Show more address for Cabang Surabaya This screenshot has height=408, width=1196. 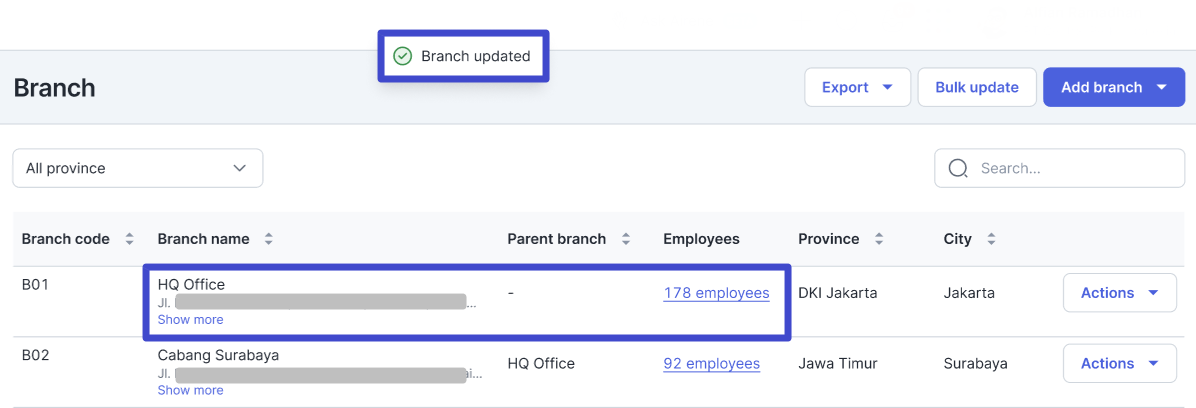pyautogui.click(x=190, y=390)
